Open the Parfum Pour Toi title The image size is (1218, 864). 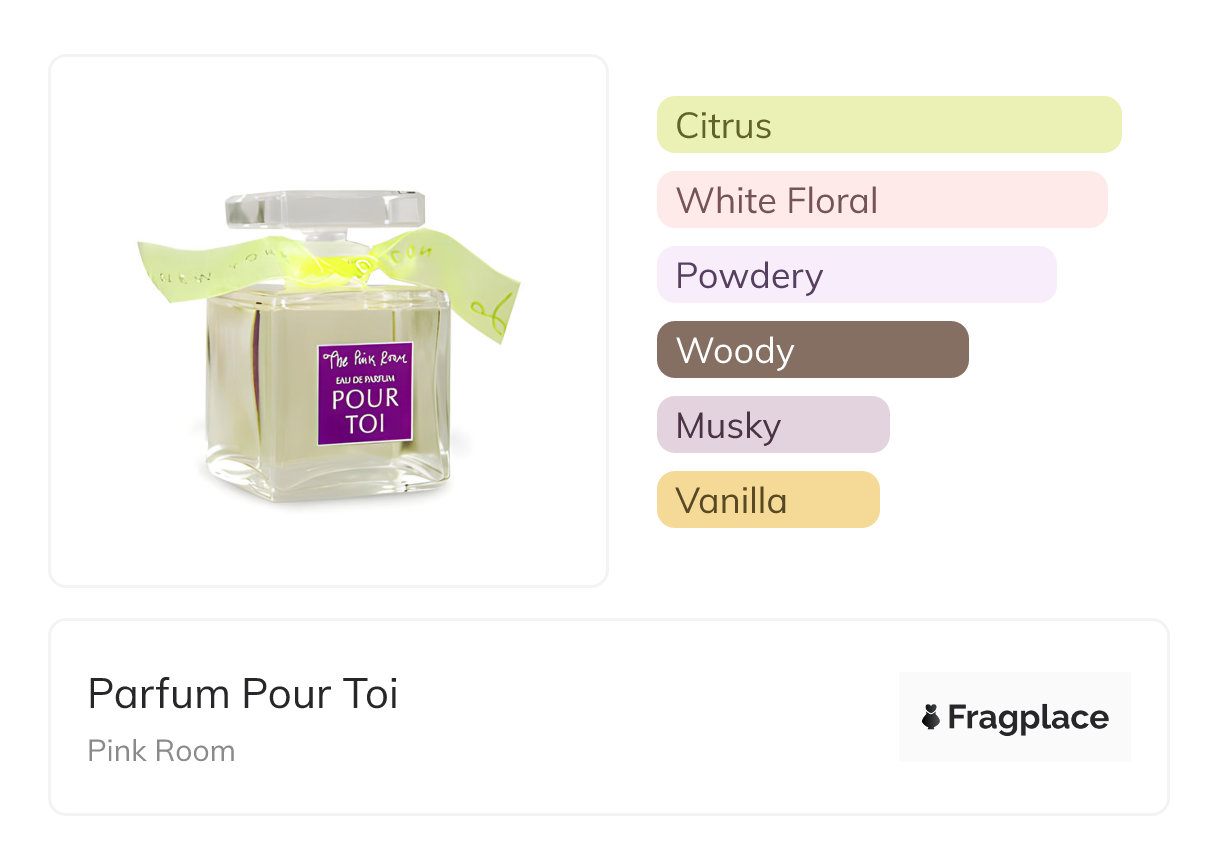(x=243, y=693)
